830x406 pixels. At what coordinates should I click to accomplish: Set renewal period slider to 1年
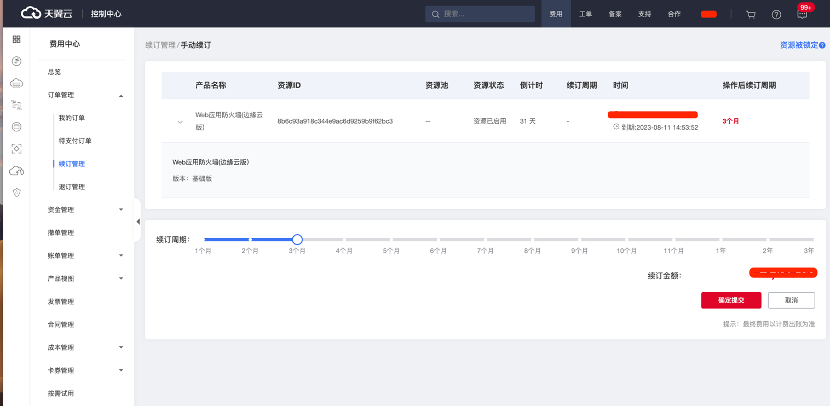coord(720,240)
